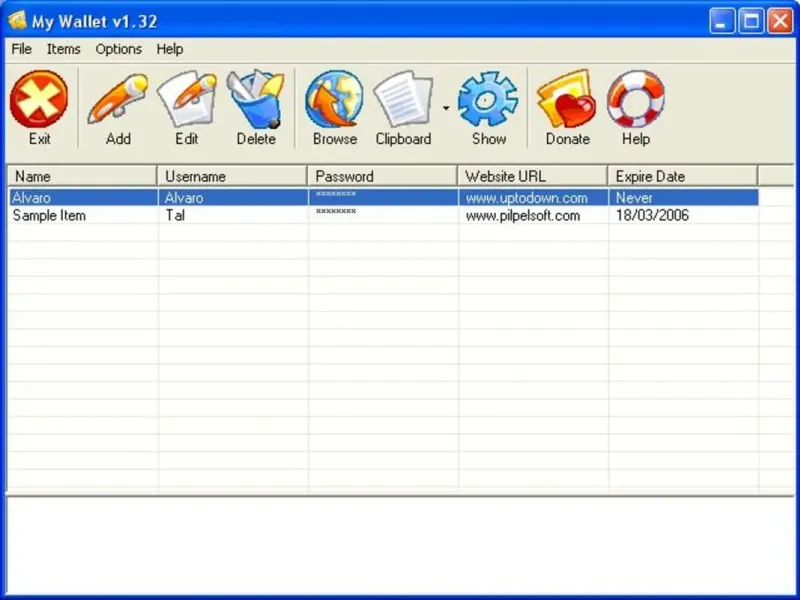Sort by the Expire Date column header
The image size is (800, 600).
[682, 176]
